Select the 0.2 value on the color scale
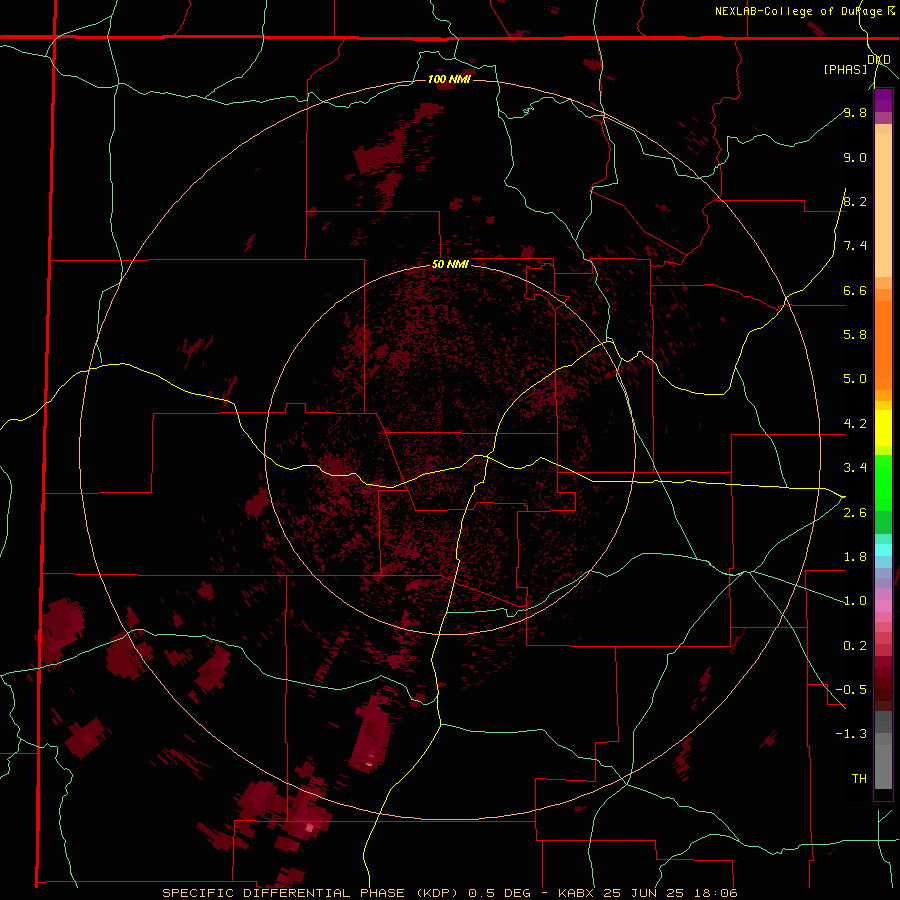Screen dimensions: 900x900 click(855, 646)
